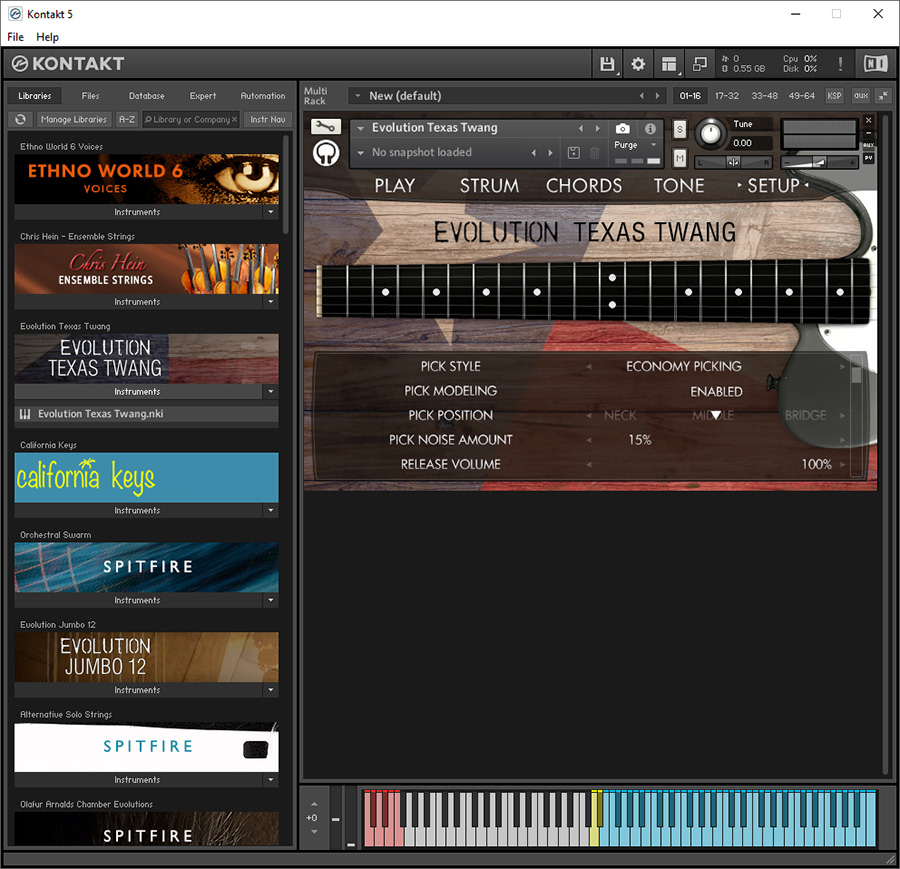Screen dimensions: 900x869
Task: Toggle Instr Nav pane
Action: pyautogui.click(x=267, y=119)
